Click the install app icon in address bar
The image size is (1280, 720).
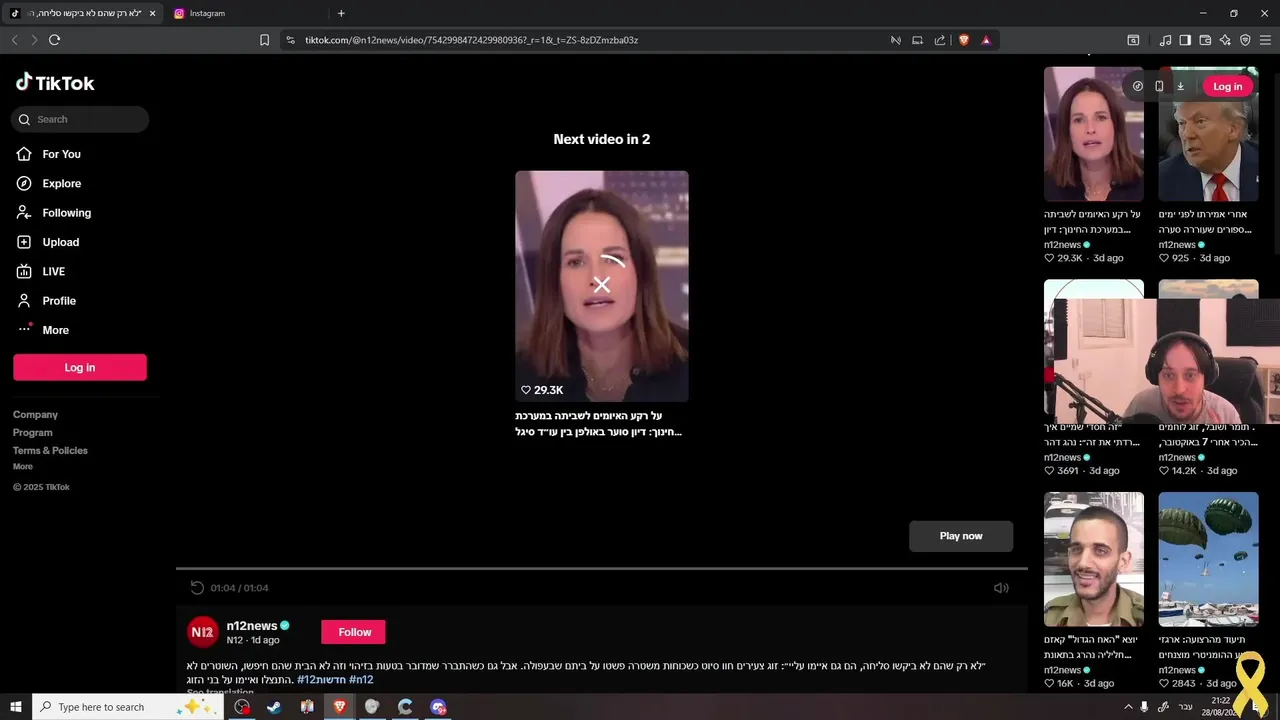click(918, 40)
